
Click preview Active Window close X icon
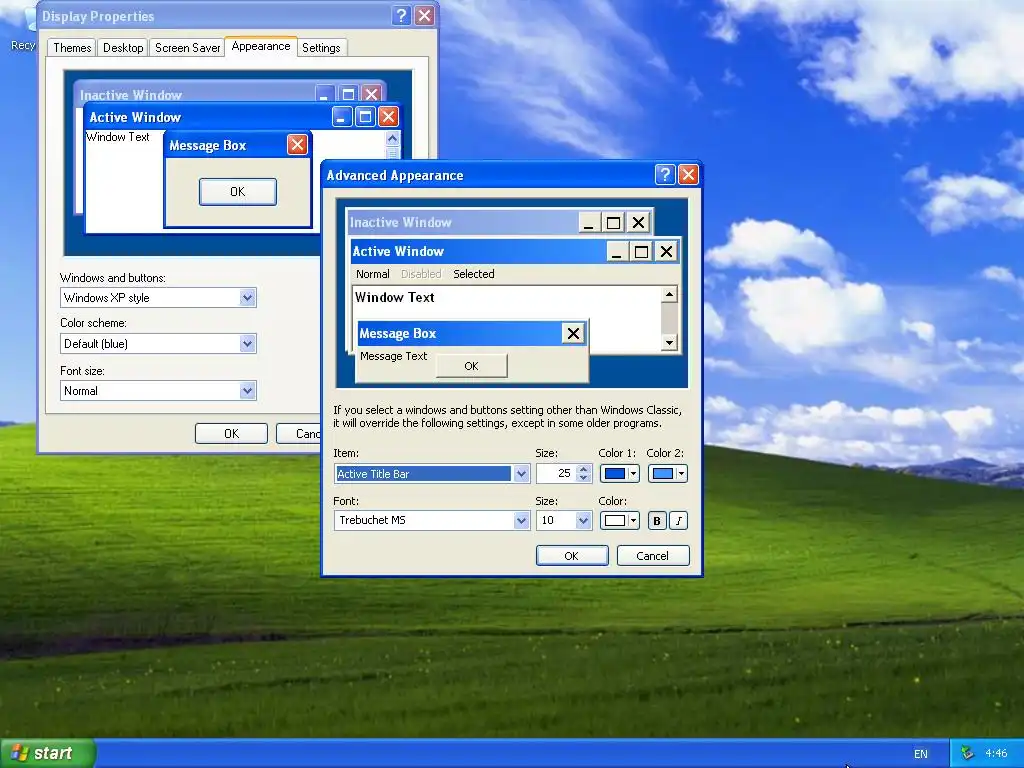coord(666,251)
